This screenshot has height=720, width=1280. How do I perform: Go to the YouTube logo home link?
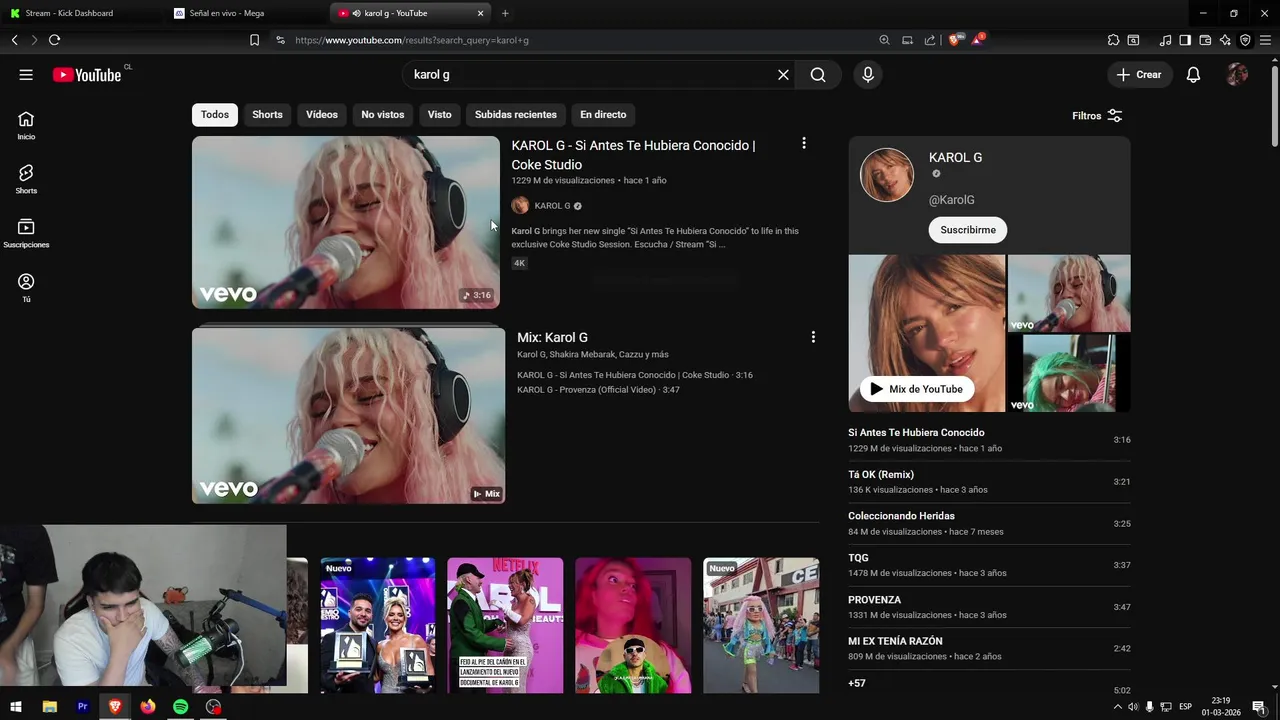point(88,75)
